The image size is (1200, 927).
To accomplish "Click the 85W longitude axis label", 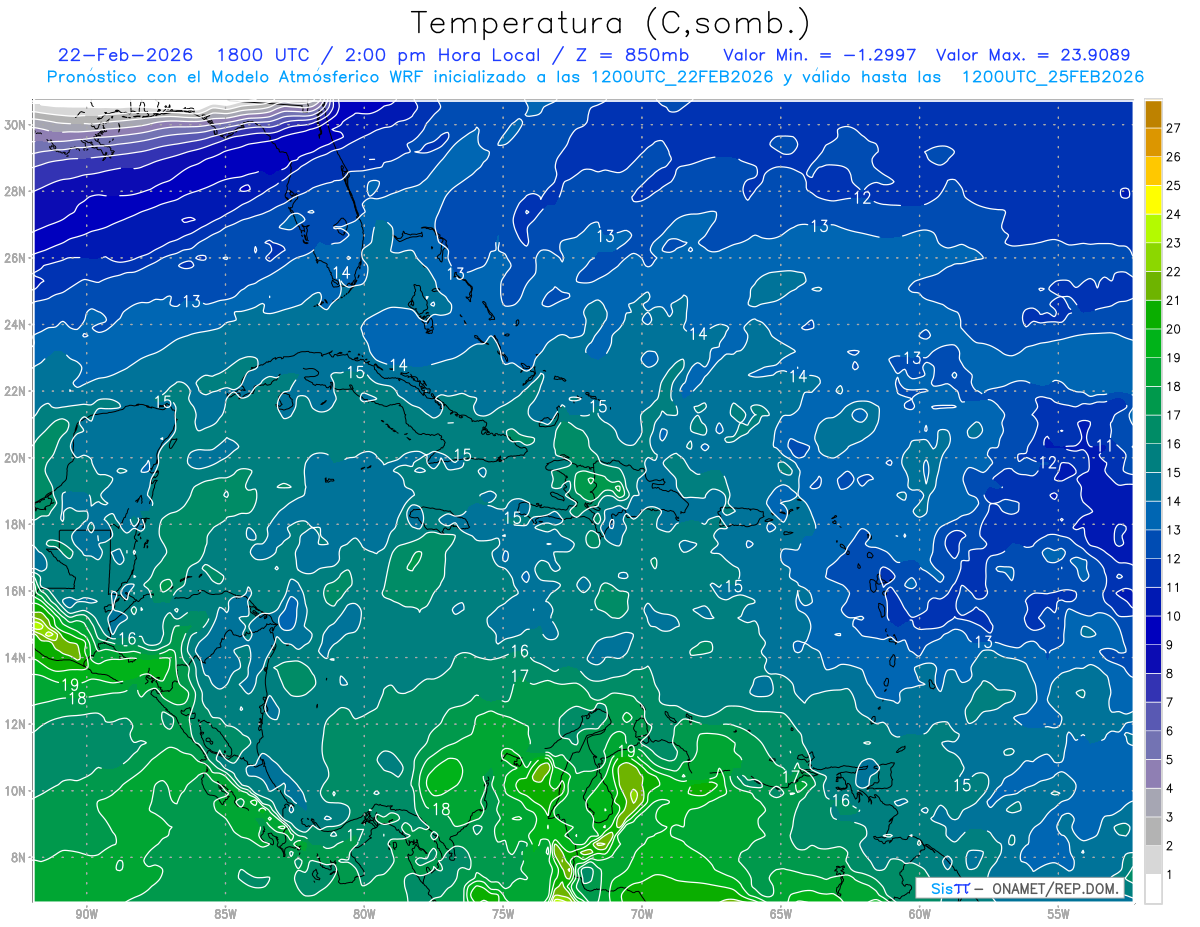I will coord(225,914).
